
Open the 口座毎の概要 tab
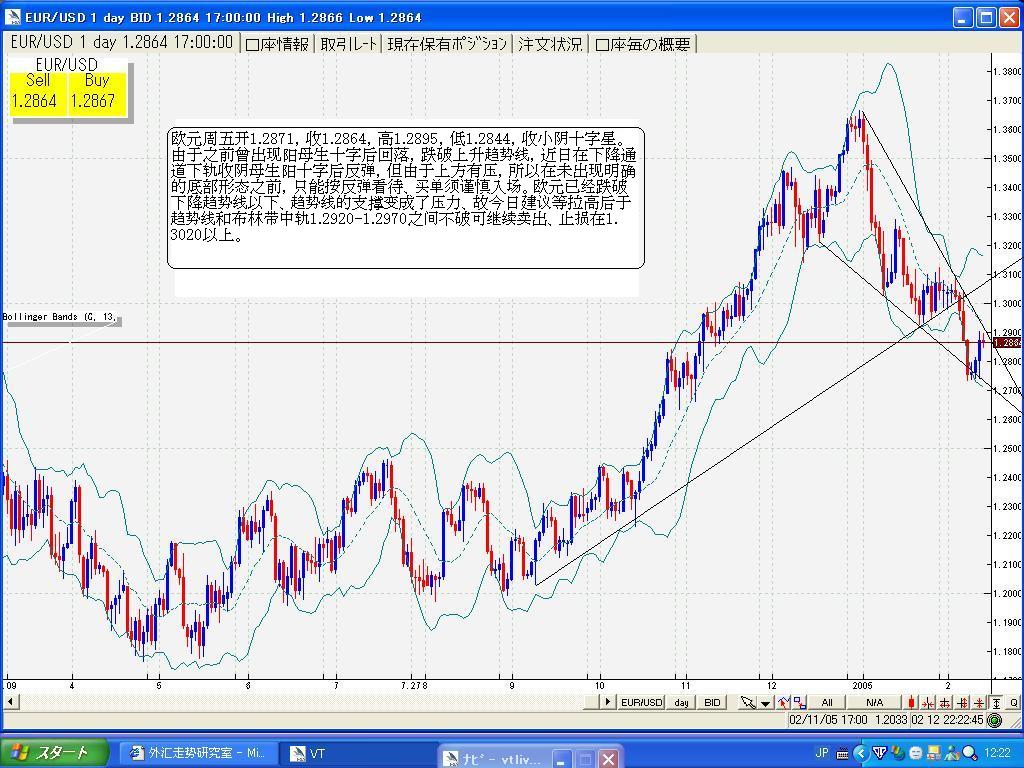643,44
